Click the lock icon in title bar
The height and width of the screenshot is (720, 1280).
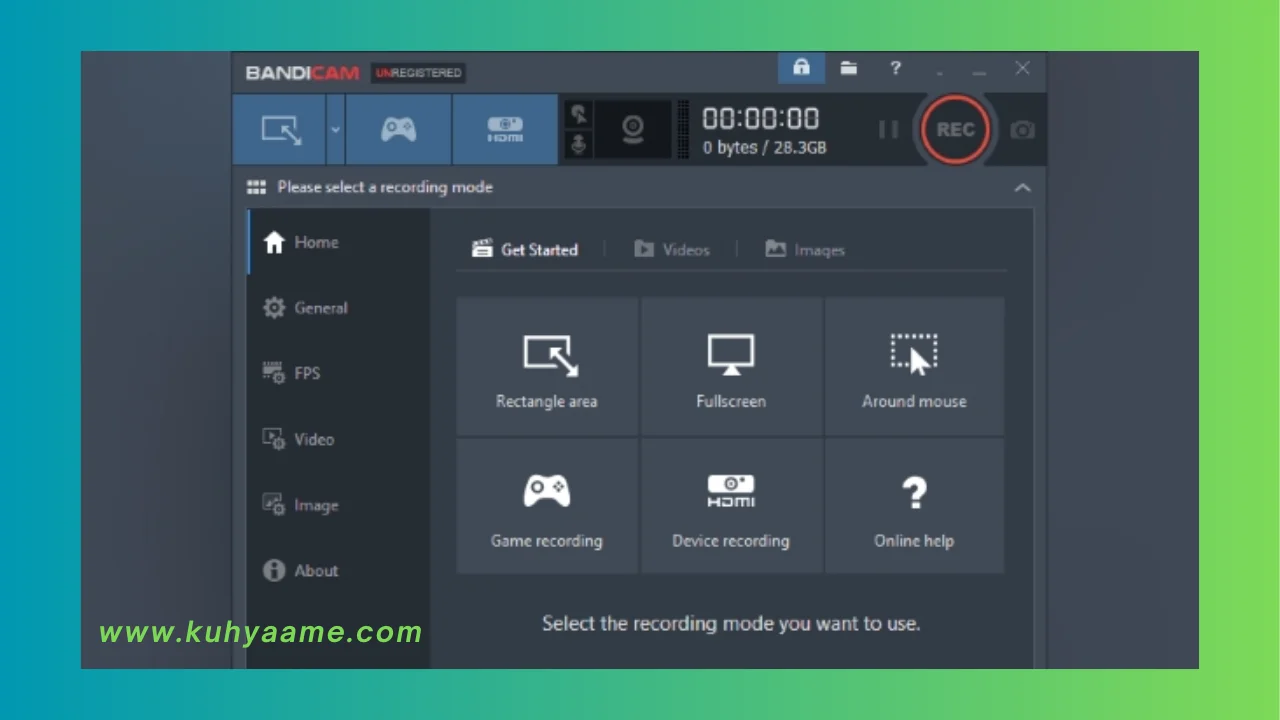click(801, 68)
